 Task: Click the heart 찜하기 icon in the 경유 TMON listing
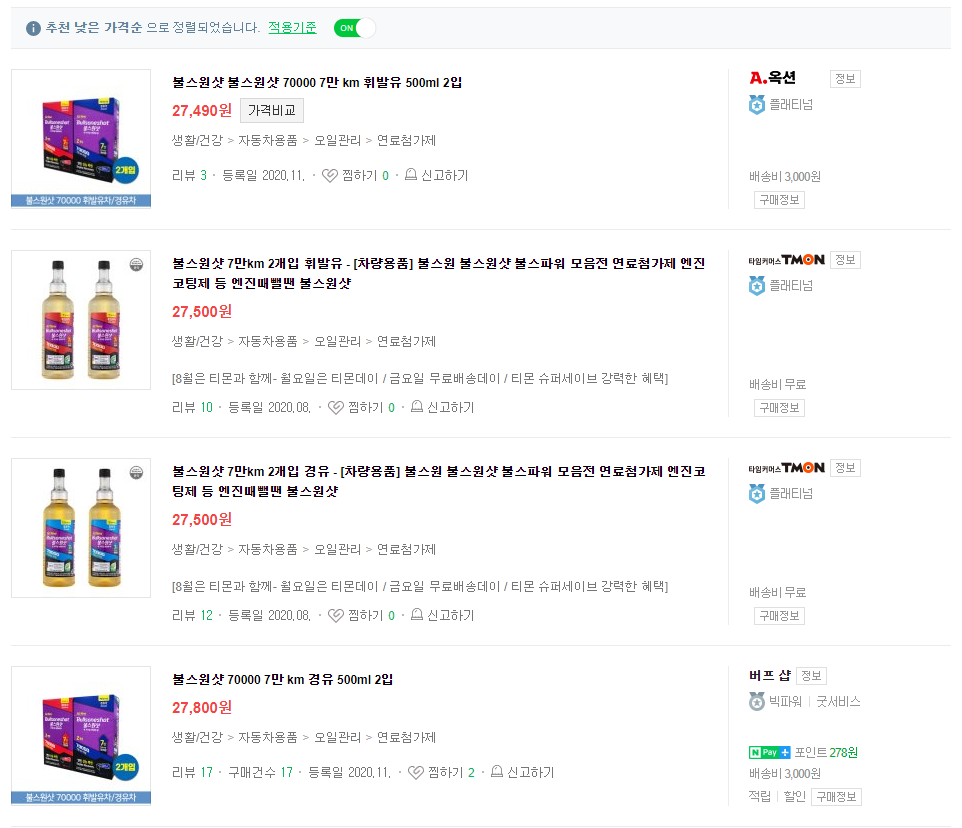pyautogui.click(x=336, y=615)
